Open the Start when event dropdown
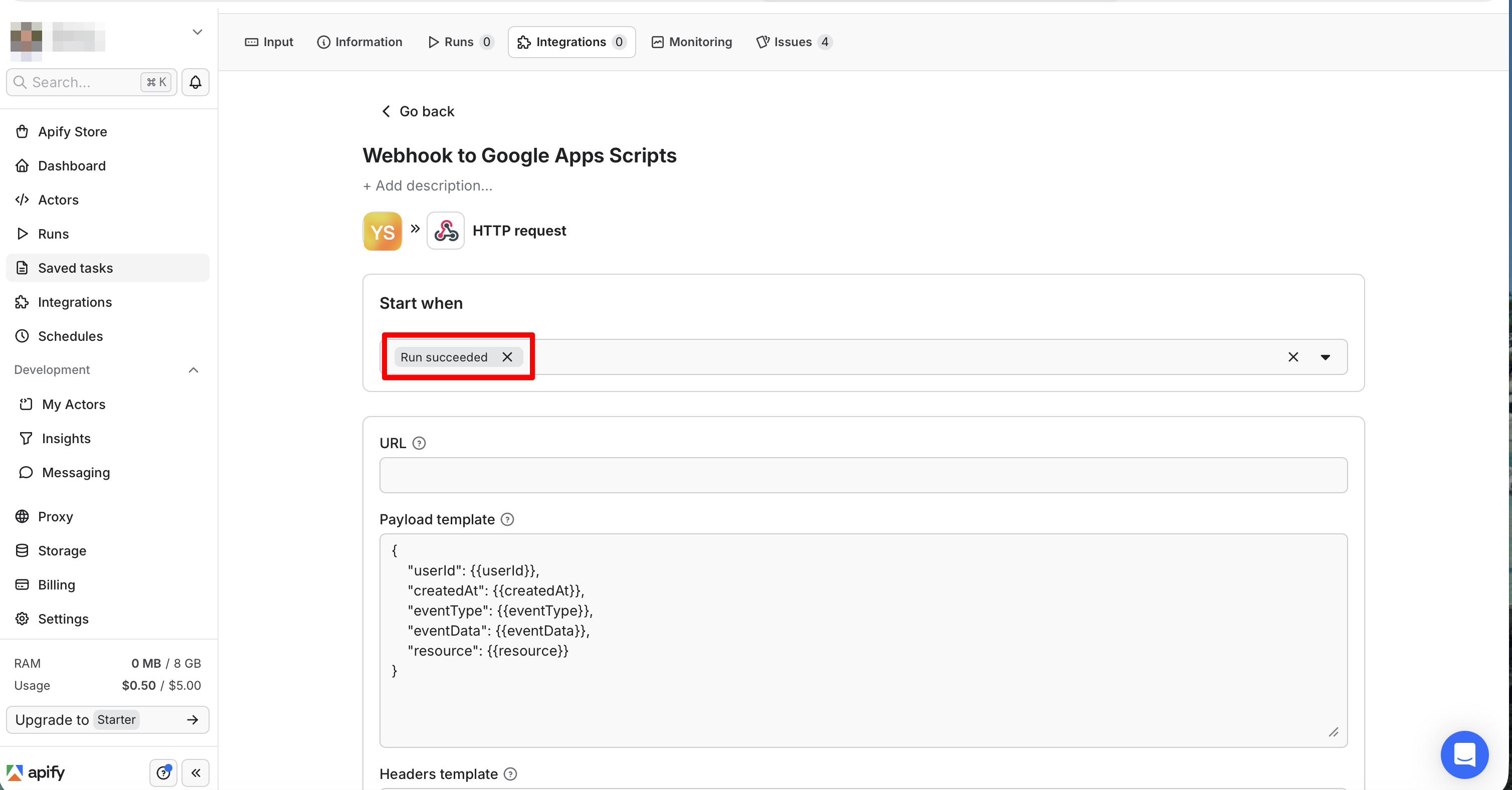The image size is (1512, 790). click(x=1326, y=357)
